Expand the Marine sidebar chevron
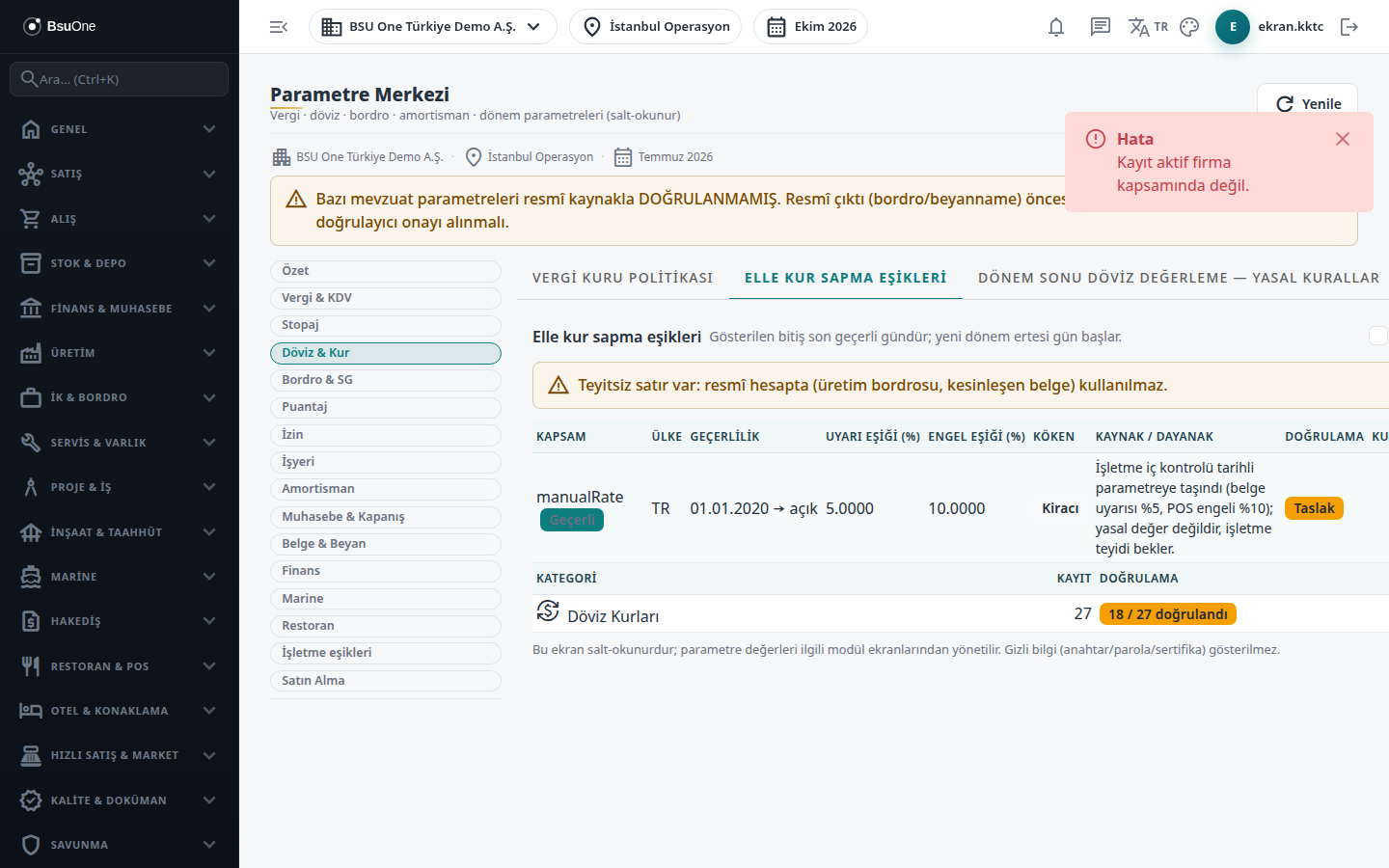Image resolution: width=1389 pixels, height=868 pixels. (209, 577)
